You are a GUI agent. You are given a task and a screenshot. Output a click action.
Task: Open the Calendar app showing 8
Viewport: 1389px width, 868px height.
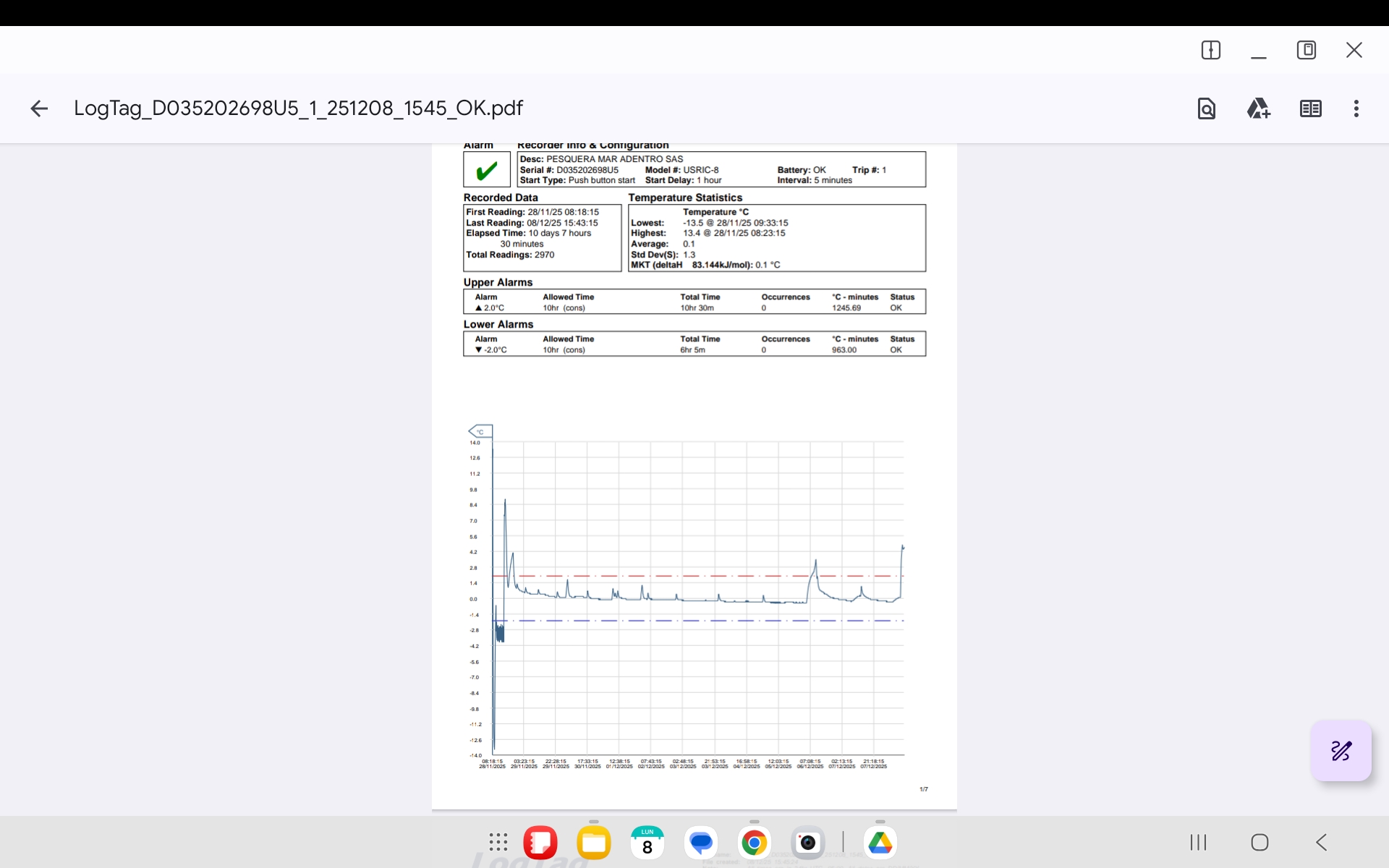(647, 842)
